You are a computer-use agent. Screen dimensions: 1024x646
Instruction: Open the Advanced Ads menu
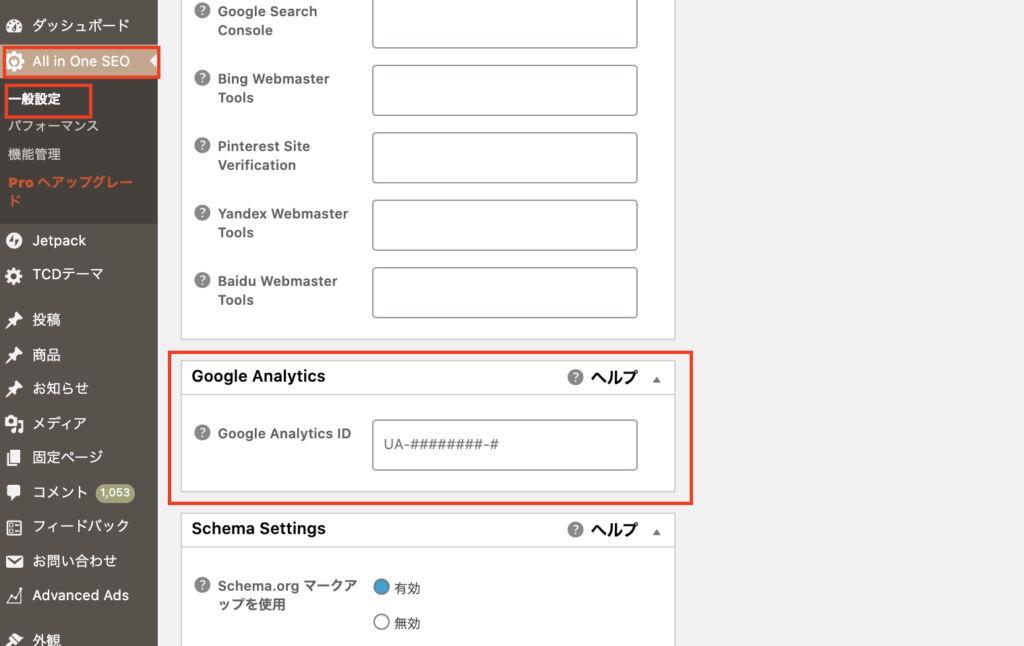(78, 595)
